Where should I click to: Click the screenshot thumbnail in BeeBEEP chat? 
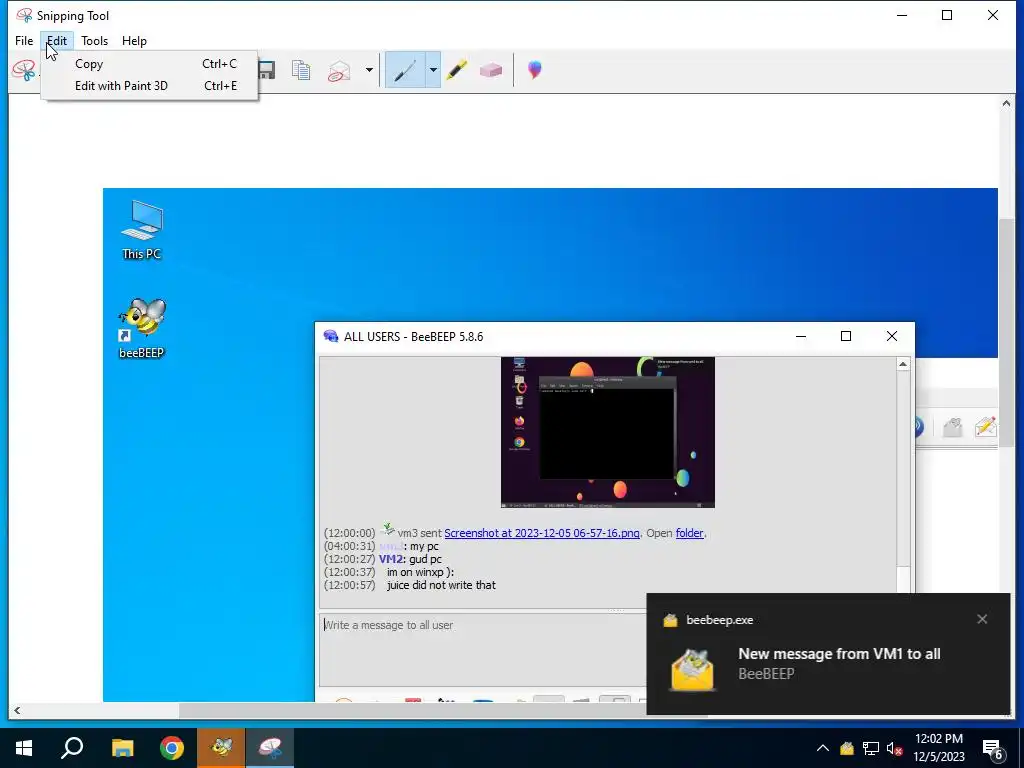607,432
